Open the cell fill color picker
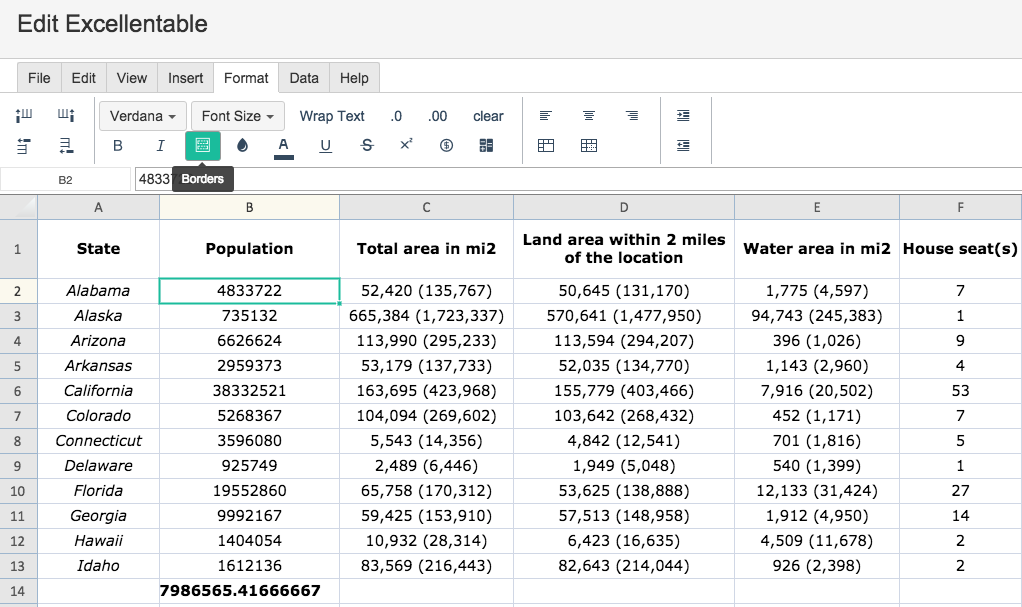1022x607 pixels. pos(242,146)
